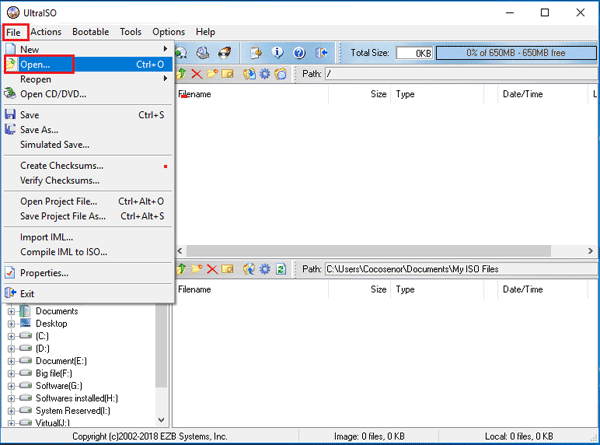Viewport: 600px width, 445px height.
Task: Choose Open Project File... menu entry
Action: pyautogui.click(x=88, y=201)
